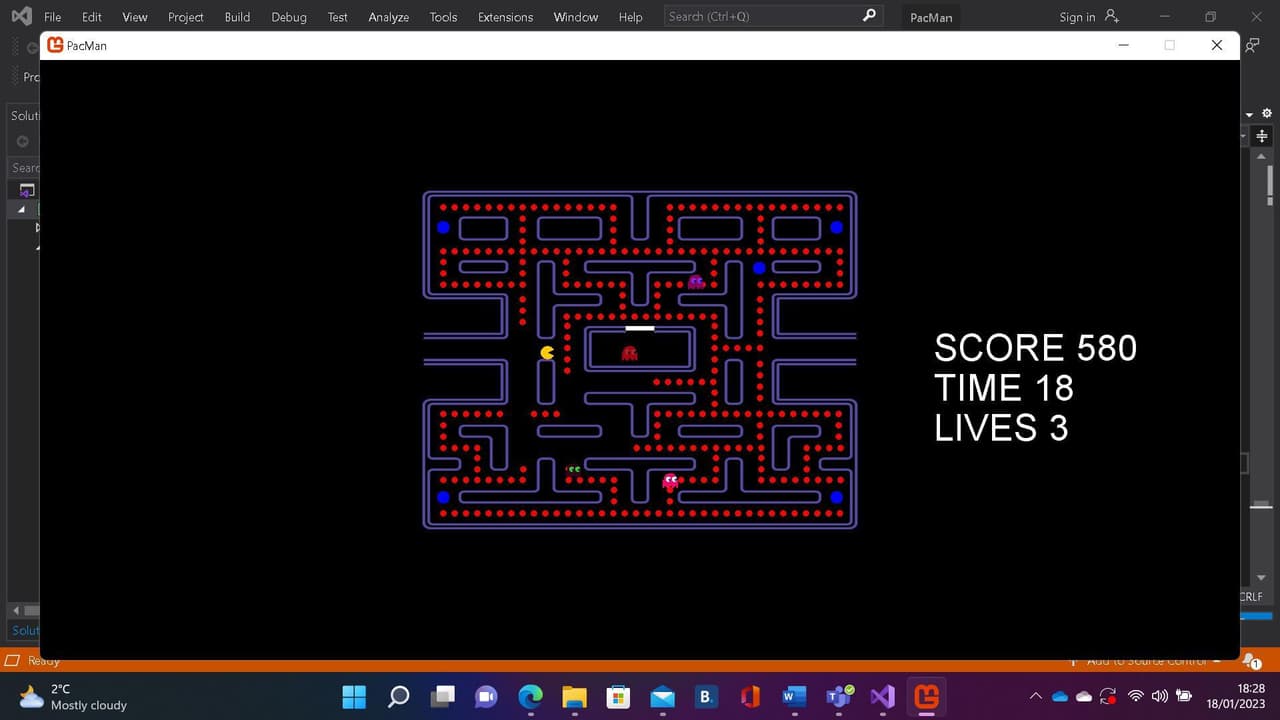
Task: Open the Window menu
Action: tap(575, 17)
